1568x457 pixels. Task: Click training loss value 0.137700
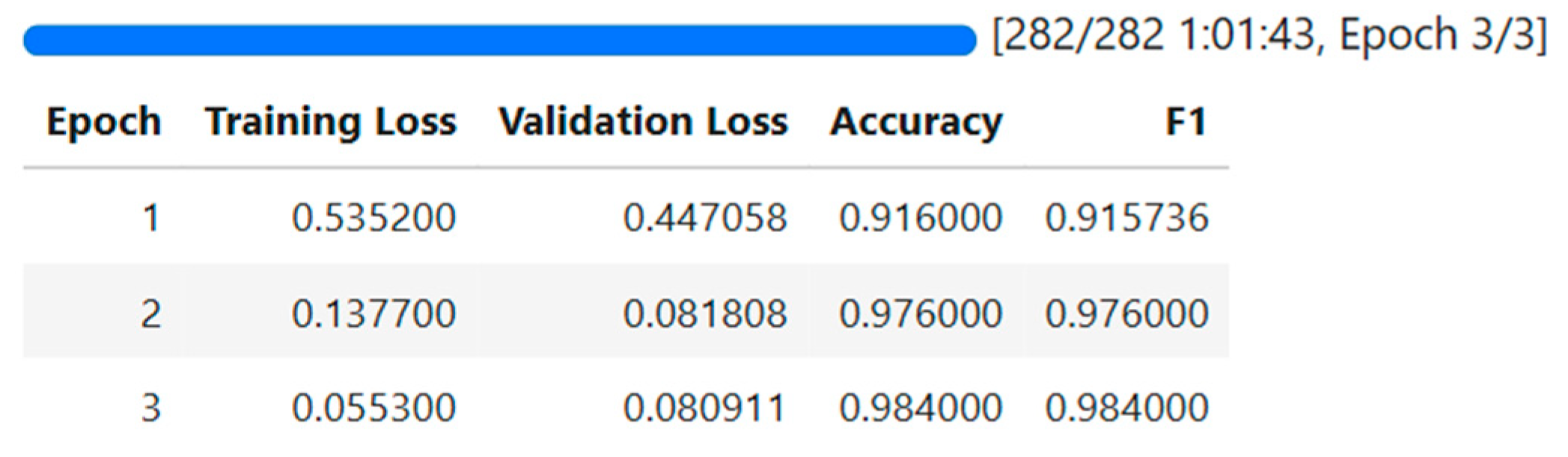coord(373,313)
